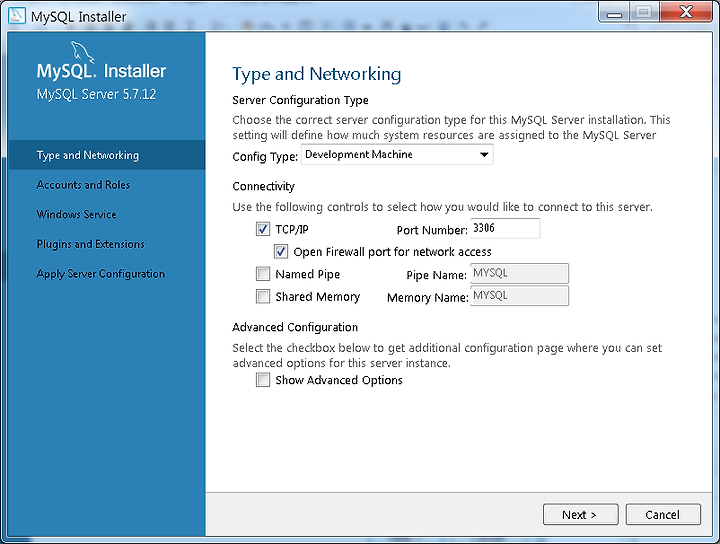Maximize the MySQL Installer window
Screen dimensions: 720x544
coord(644,12)
